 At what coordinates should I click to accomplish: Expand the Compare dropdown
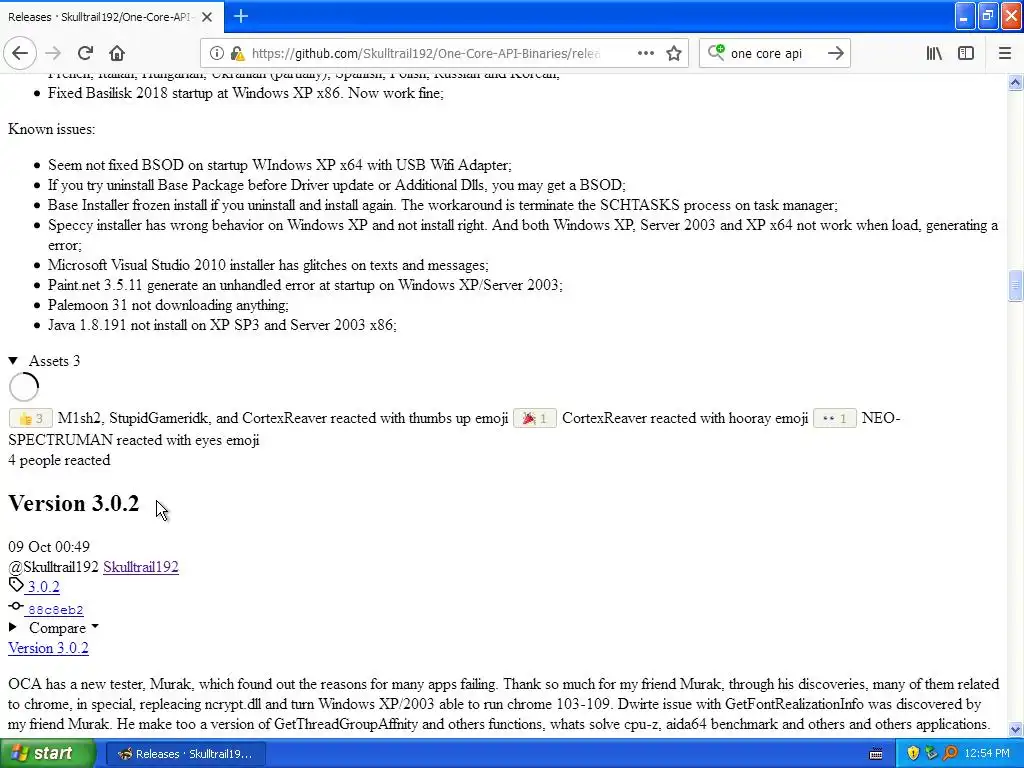tap(54, 628)
